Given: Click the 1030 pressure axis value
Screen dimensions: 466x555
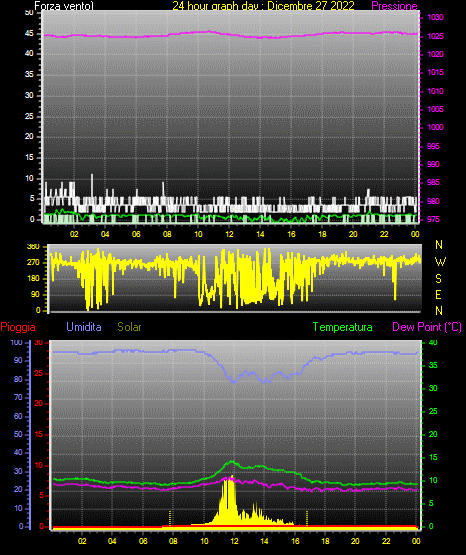Looking at the screenshot, I should pyautogui.click(x=435, y=17).
